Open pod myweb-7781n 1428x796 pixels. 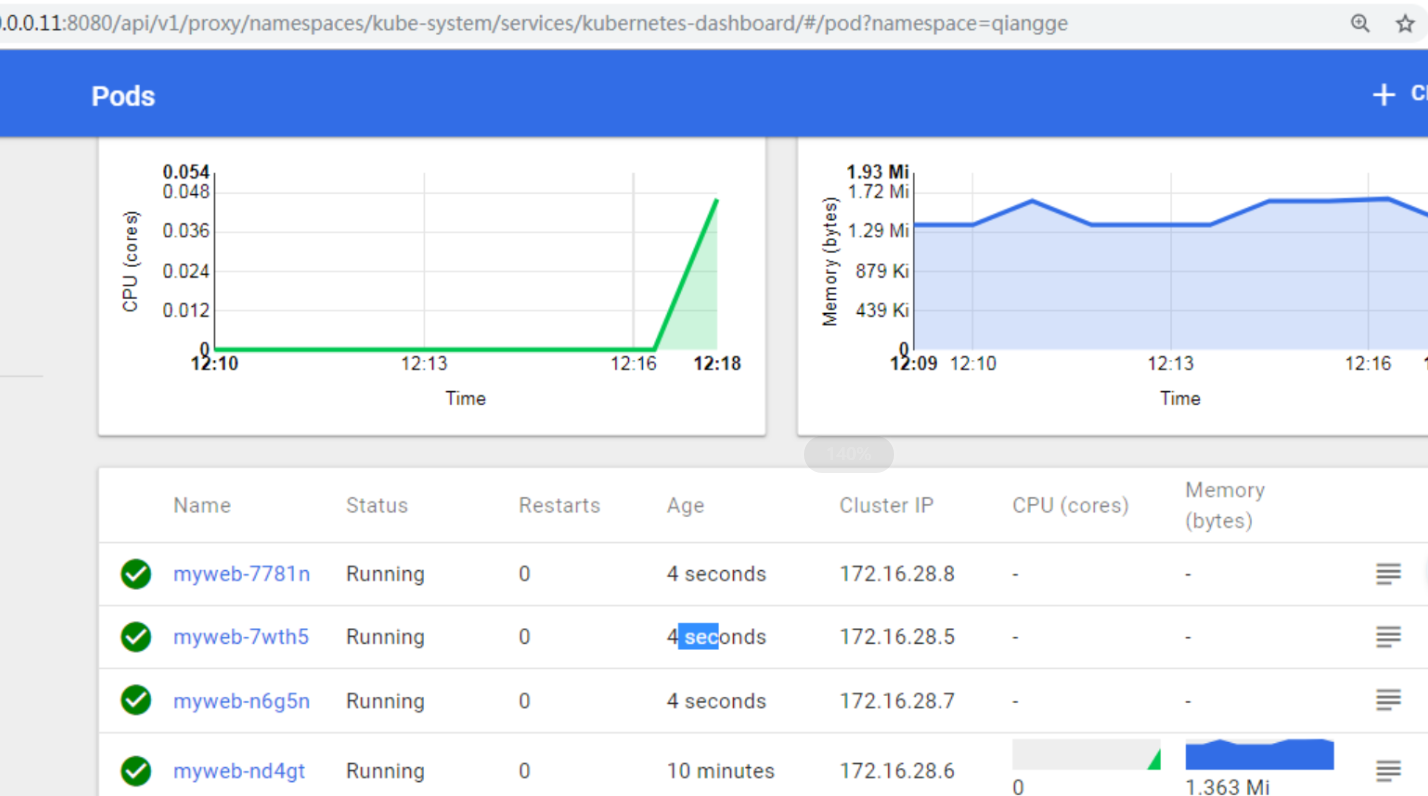click(241, 574)
